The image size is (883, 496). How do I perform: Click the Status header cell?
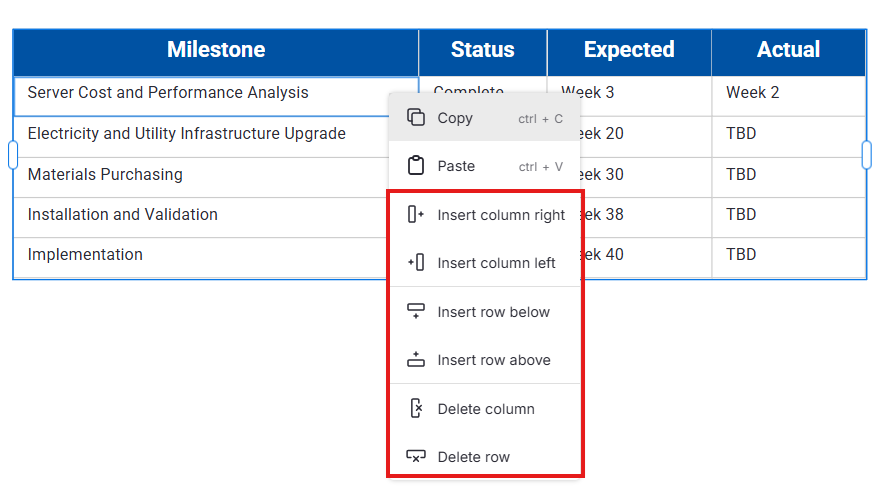pos(482,50)
